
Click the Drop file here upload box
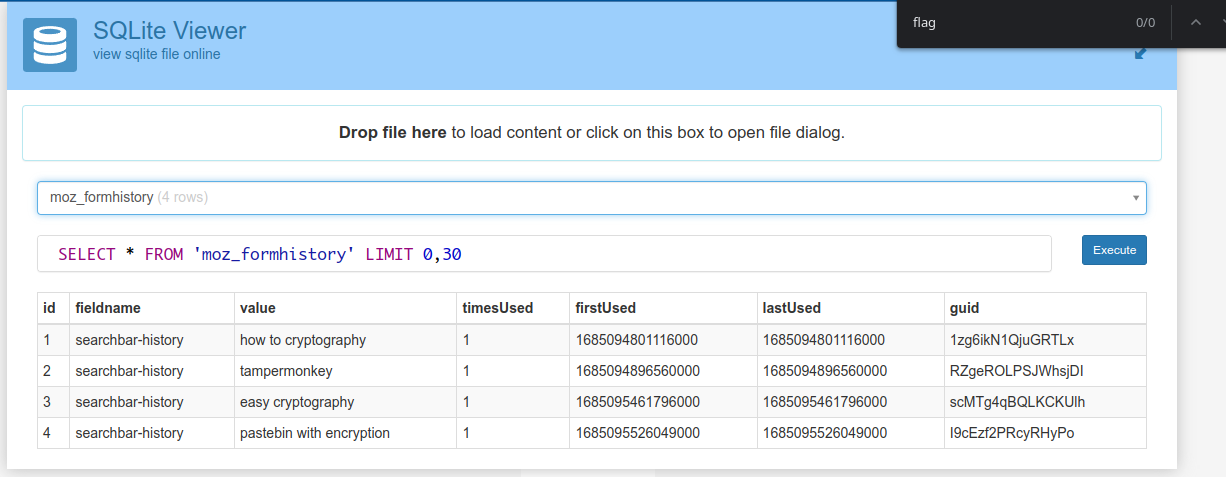click(x=591, y=133)
